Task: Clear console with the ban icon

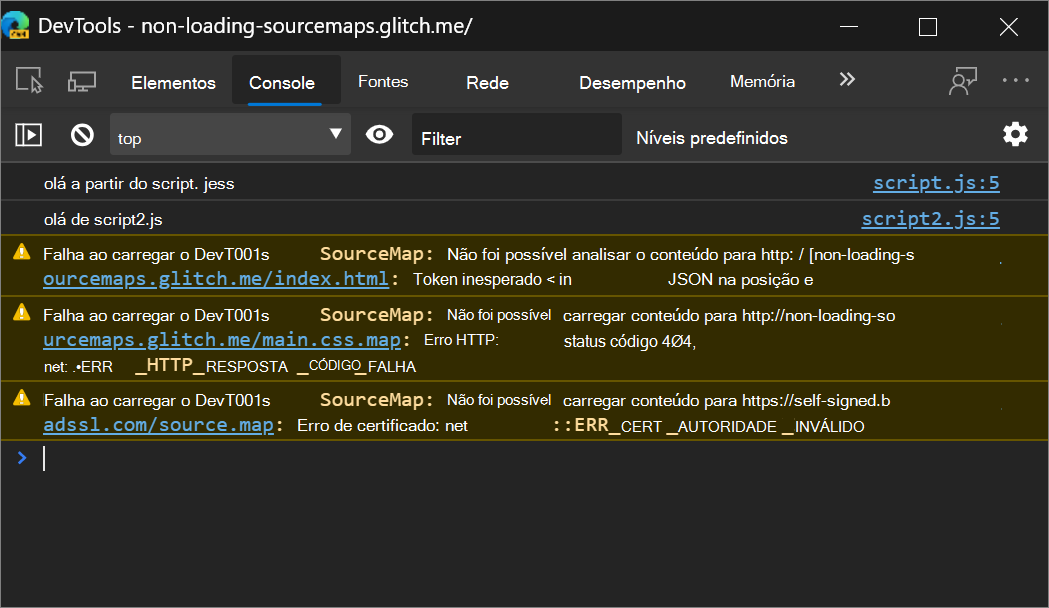Action: coord(81,135)
